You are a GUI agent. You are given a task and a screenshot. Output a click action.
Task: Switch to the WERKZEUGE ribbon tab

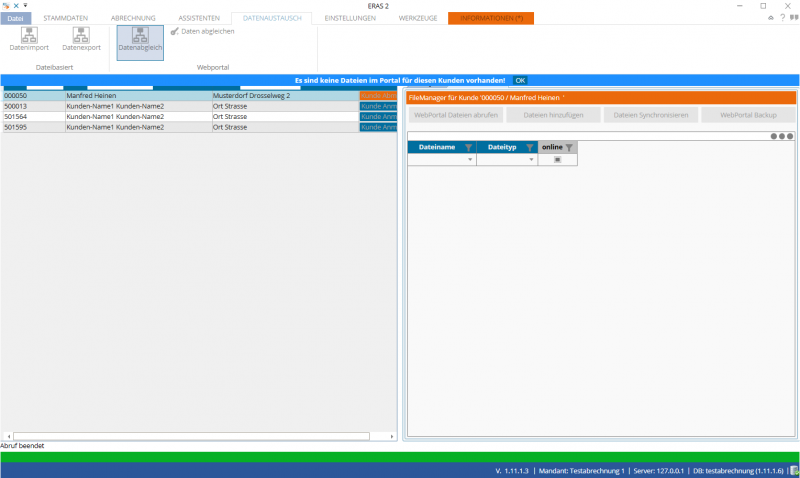coord(418,18)
